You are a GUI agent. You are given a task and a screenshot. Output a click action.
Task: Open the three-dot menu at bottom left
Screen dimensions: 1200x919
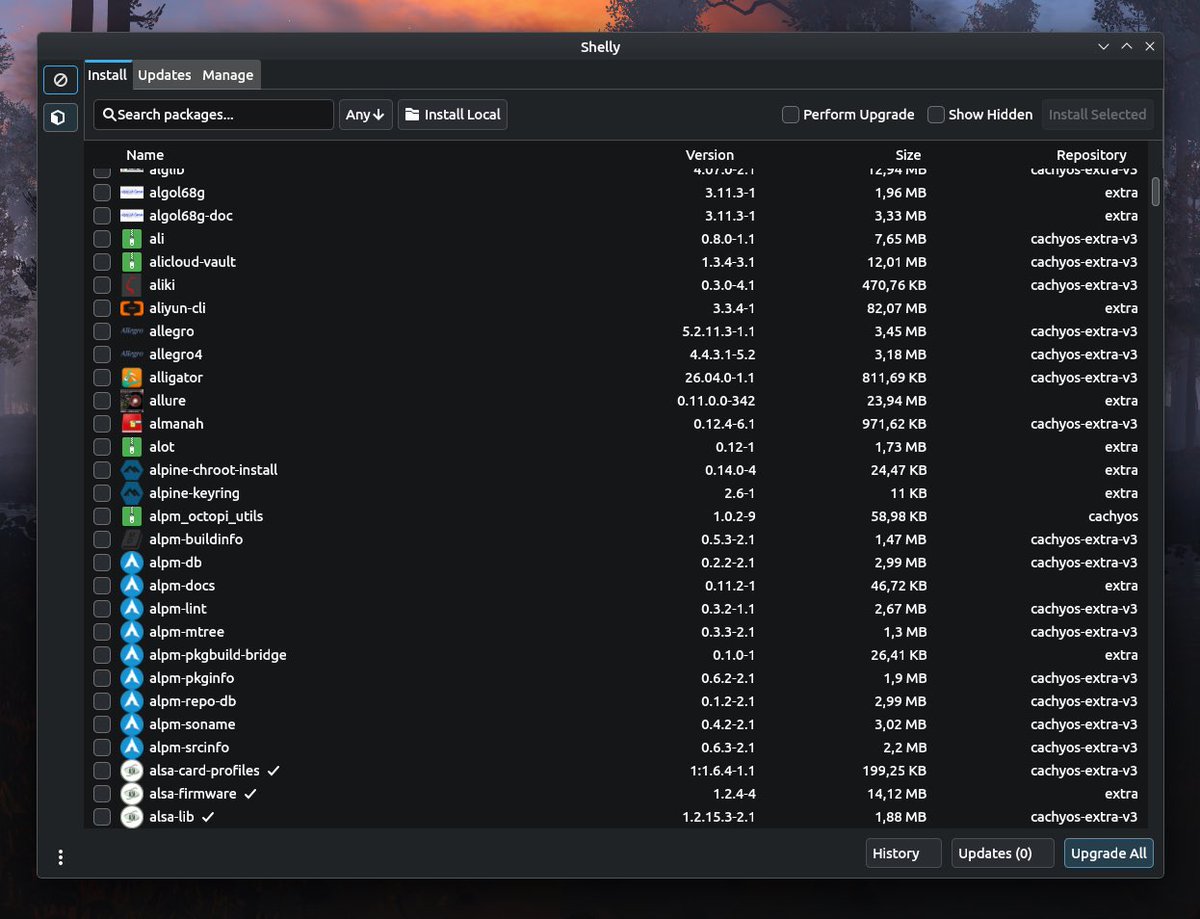pos(61,857)
